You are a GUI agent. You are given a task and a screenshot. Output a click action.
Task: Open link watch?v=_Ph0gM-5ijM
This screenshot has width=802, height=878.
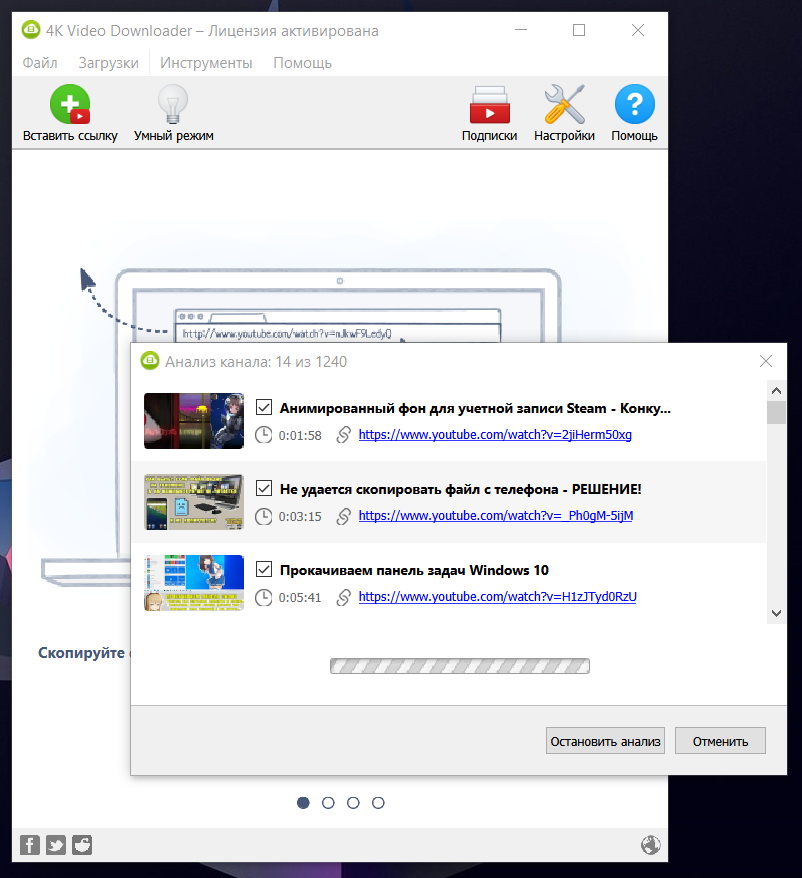[x=496, y=516]
